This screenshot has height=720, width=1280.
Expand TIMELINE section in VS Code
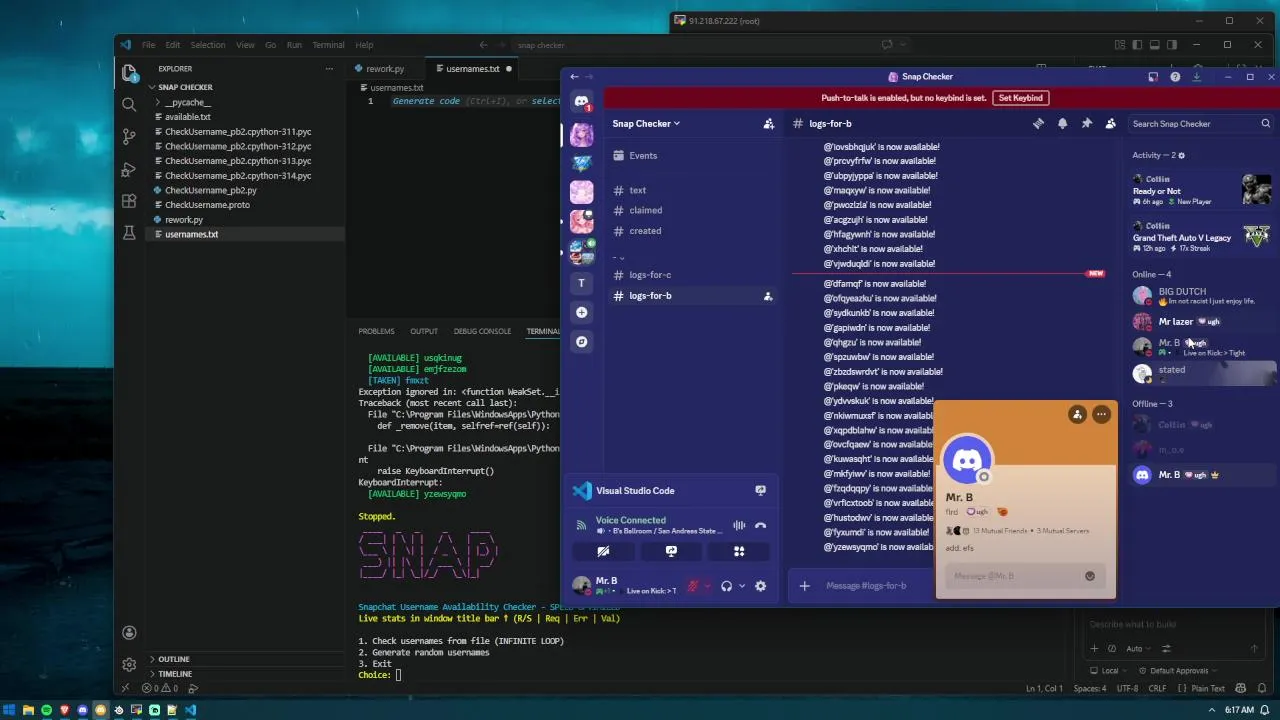[x=174, y=674]
